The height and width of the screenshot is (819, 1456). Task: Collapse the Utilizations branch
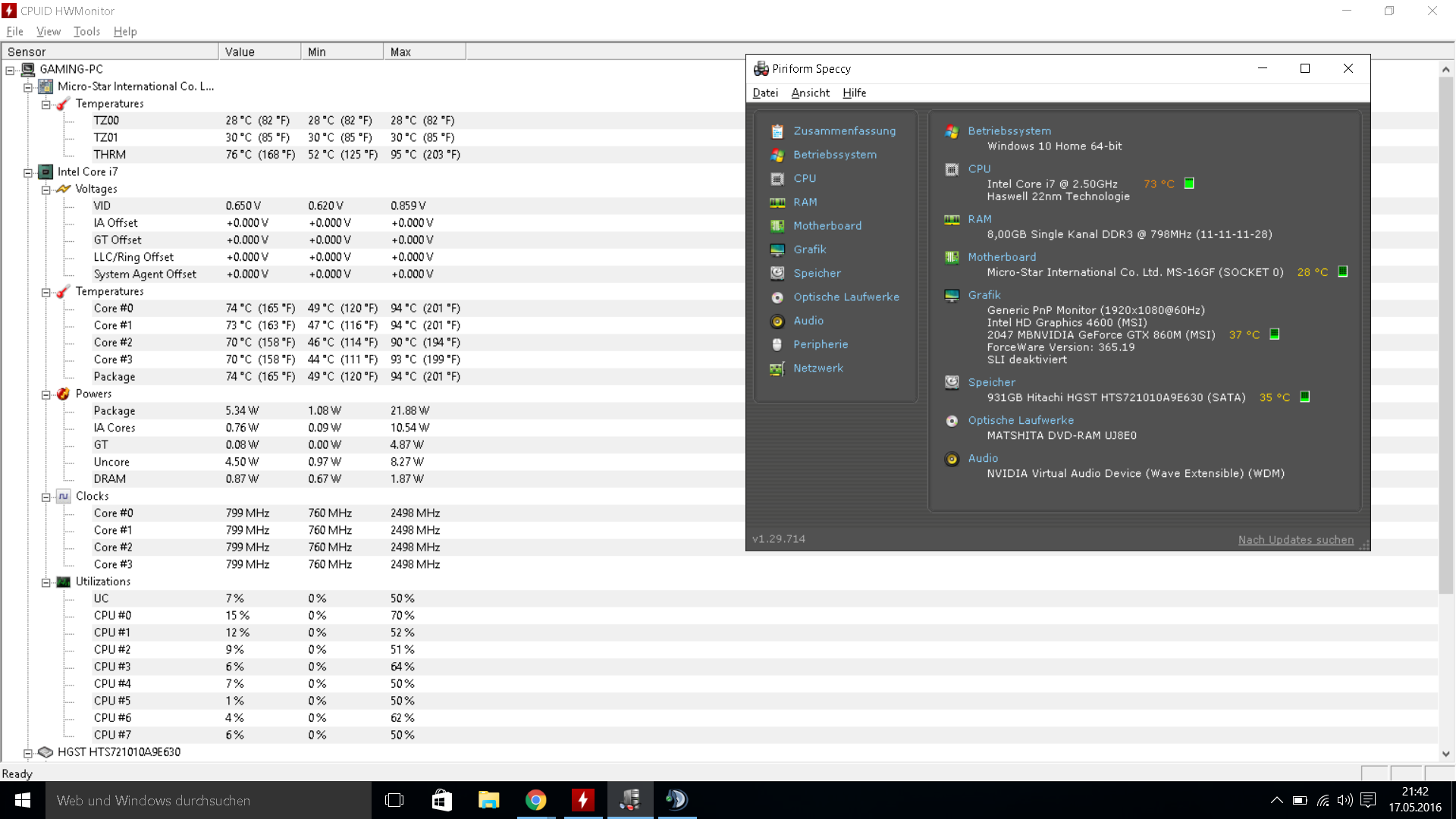pos(46,582)
